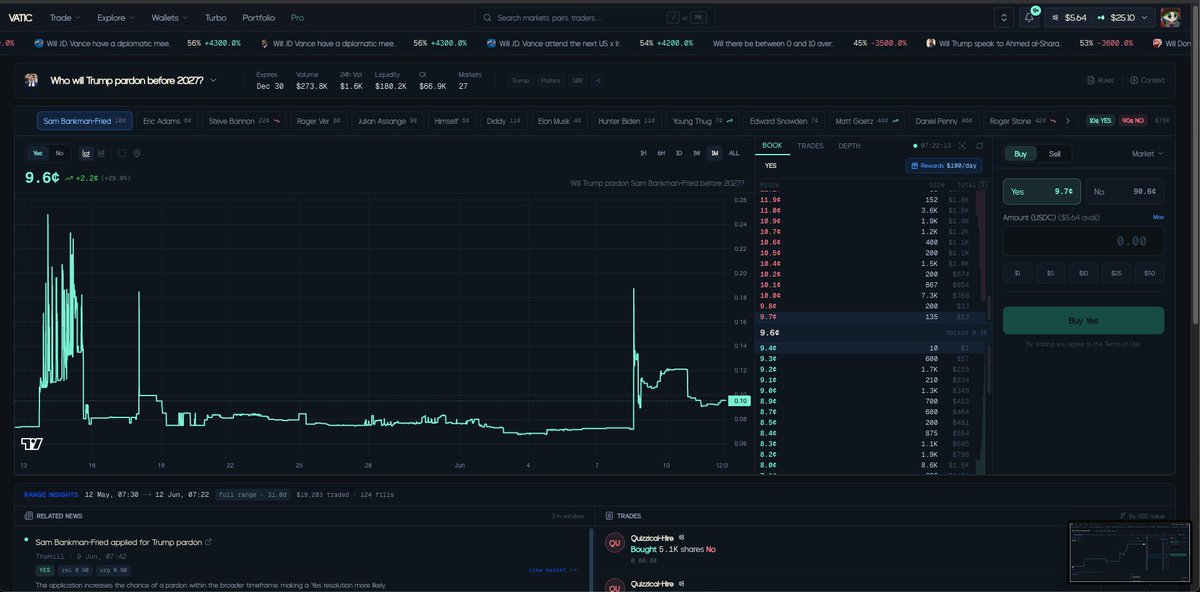Screen dimensions: 1200x592
Task: Open the Terms of Use link
Action: (1121, 344)
